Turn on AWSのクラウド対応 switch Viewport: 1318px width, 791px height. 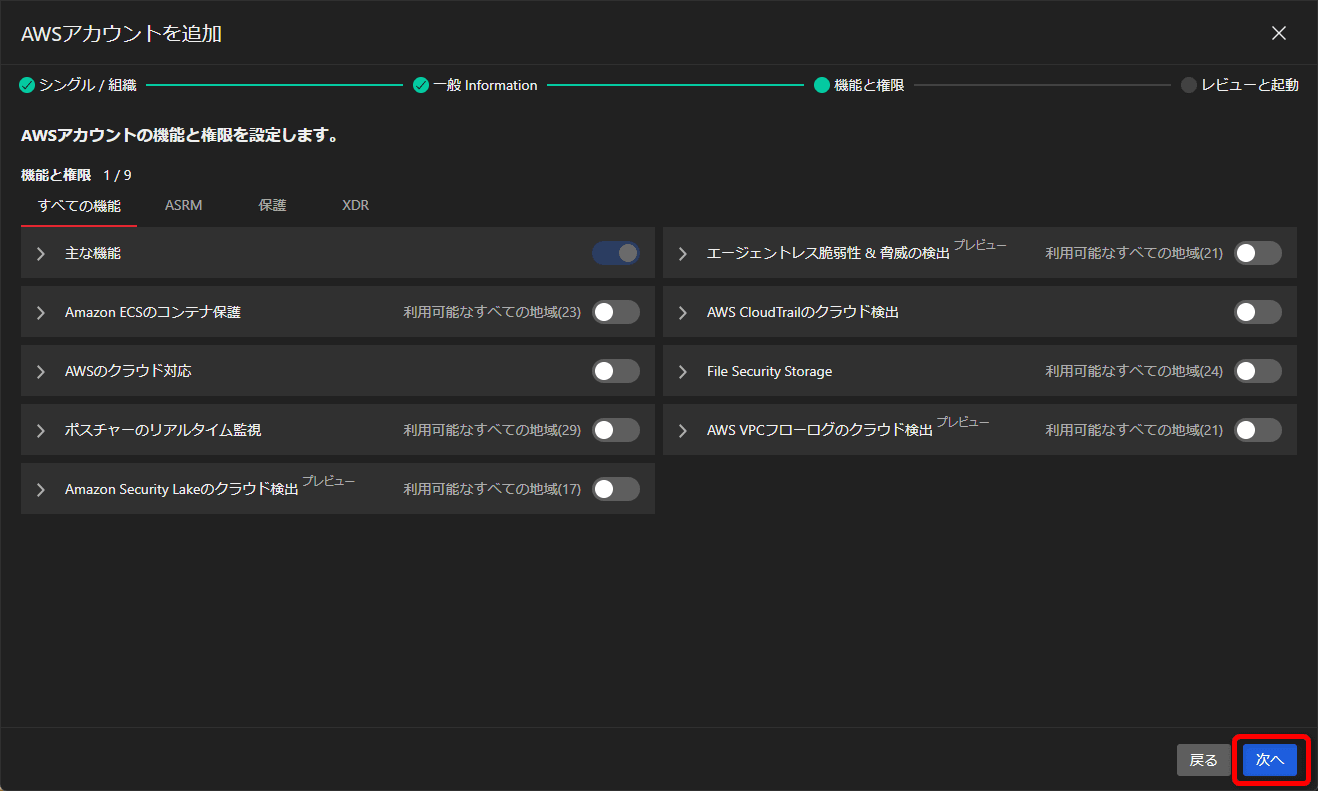(x=616, y=371)
